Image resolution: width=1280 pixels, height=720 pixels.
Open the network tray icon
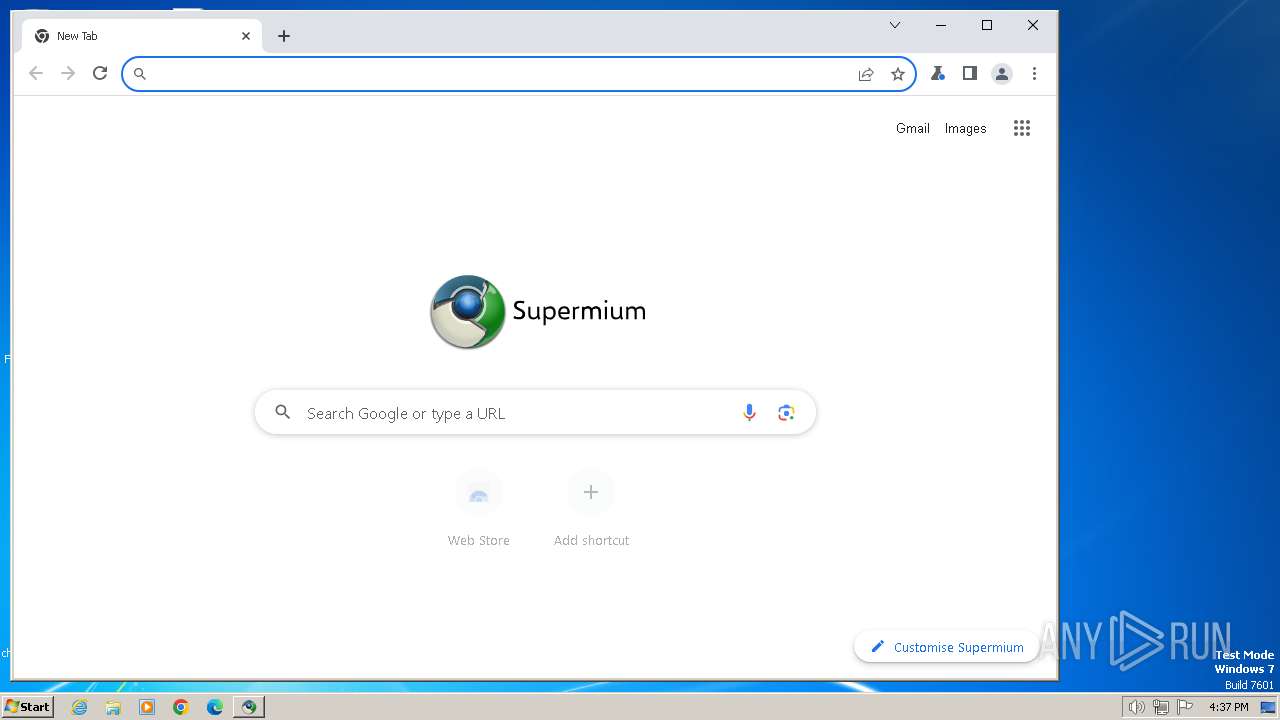pos(1161,707)
